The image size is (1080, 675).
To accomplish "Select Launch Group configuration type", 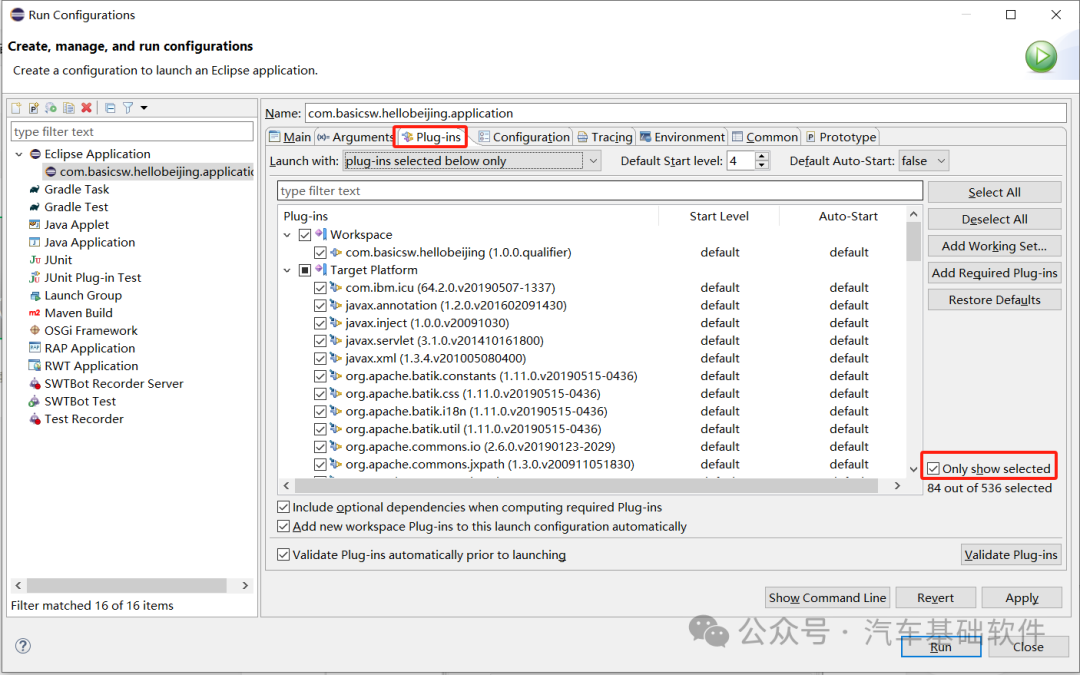I will tap(83, 295).
